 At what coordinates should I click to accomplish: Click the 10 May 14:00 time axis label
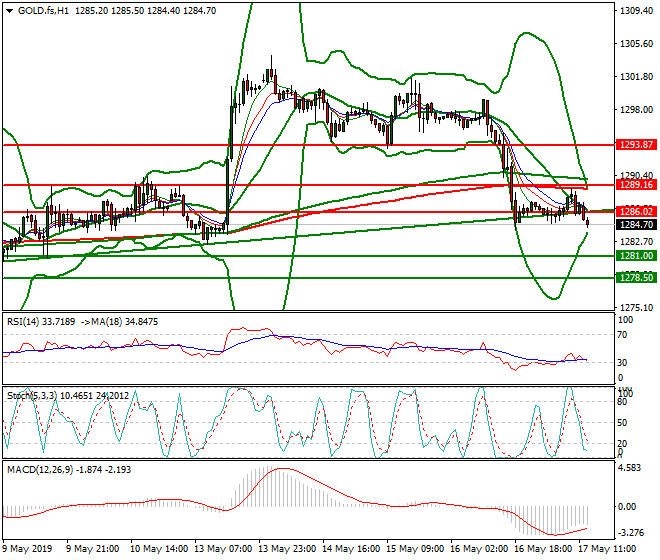click(x=160, y=549)
